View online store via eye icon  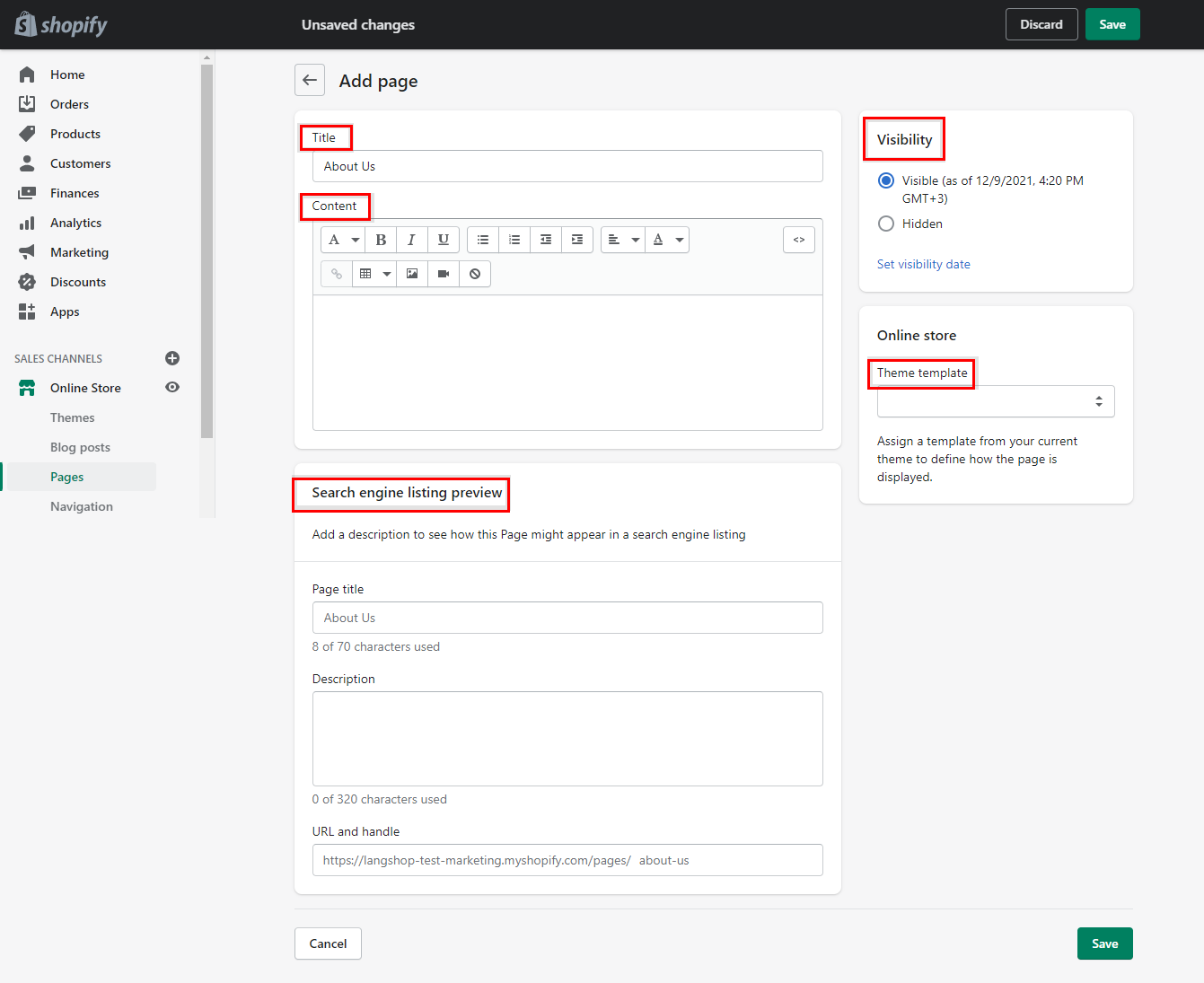pos(172,387)
